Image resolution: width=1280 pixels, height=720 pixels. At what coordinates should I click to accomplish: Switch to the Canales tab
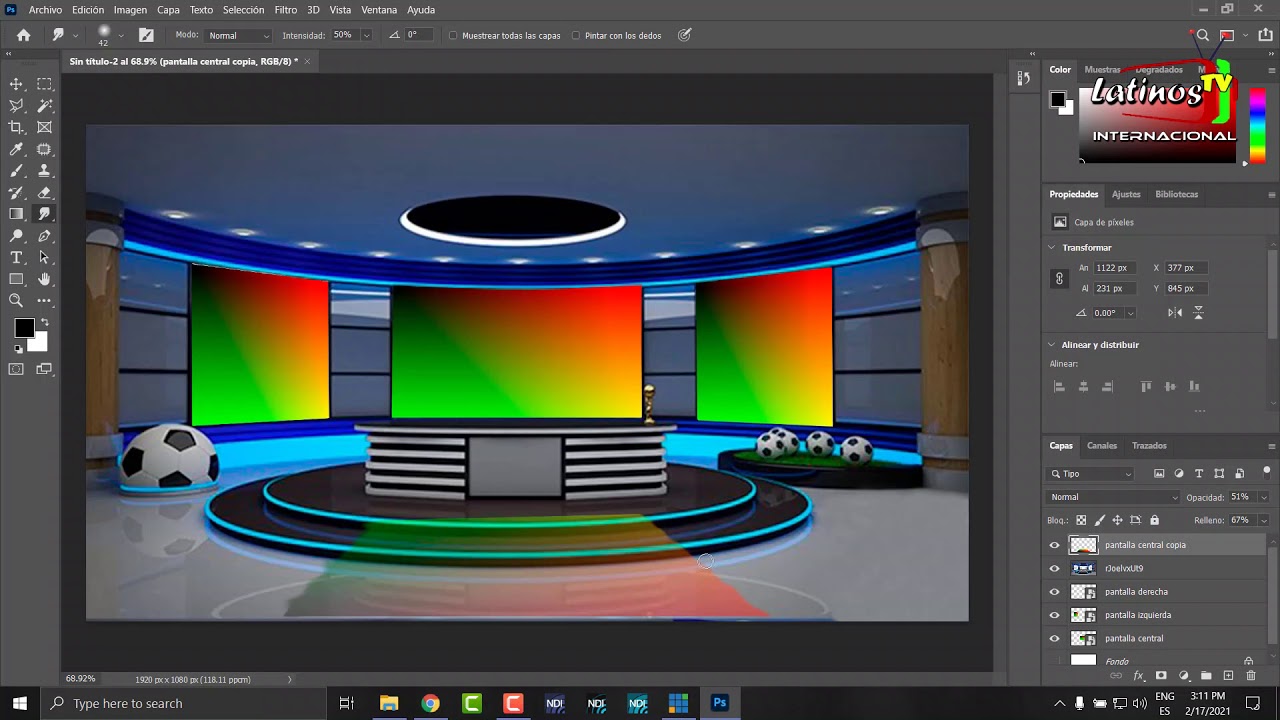pos(1102,446)
